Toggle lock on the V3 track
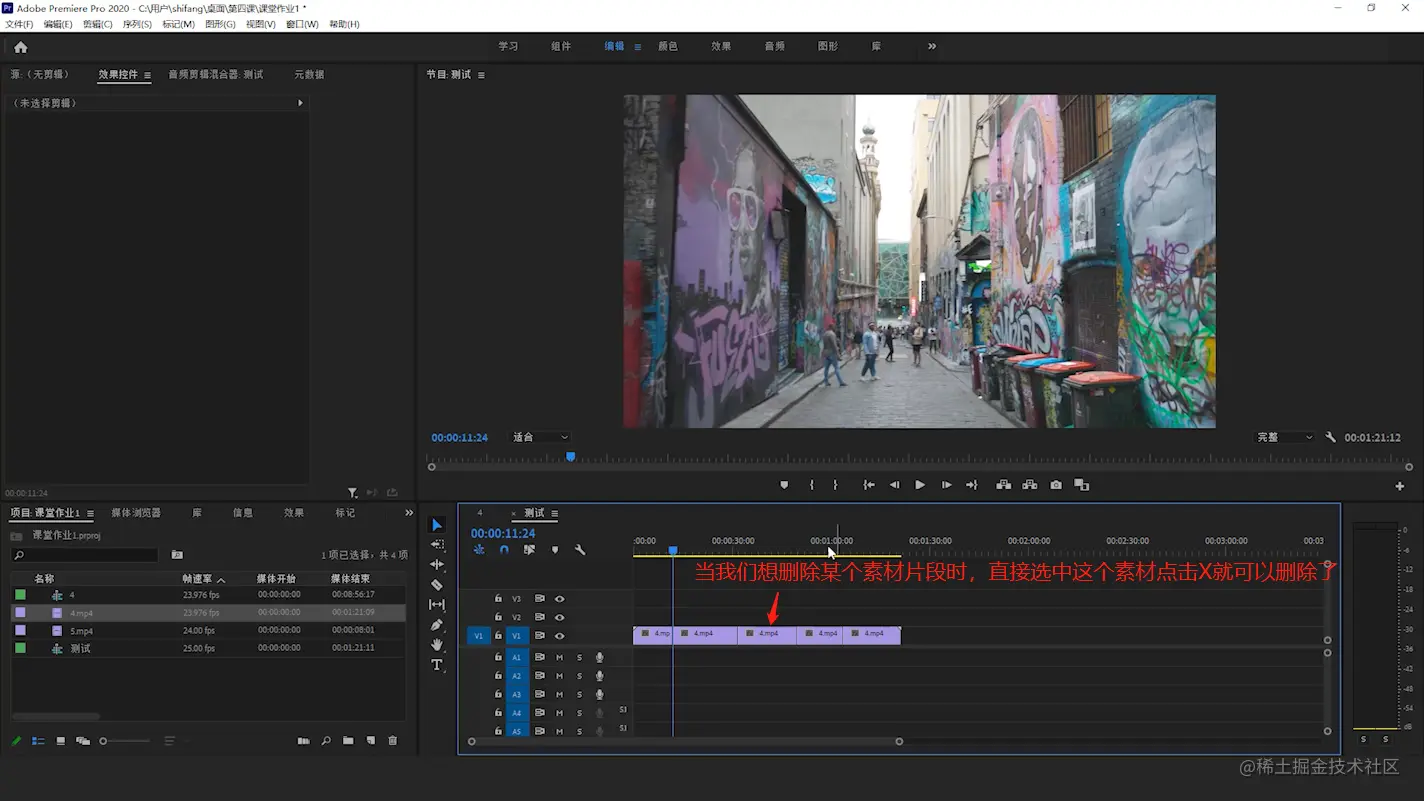The width and height of the screenshot is (1424, 801). [498, 599]
